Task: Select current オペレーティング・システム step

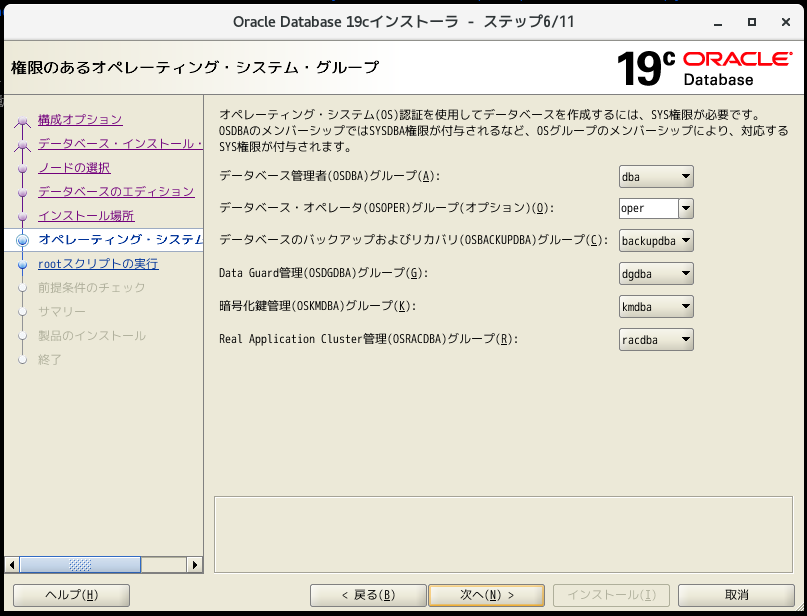Action: 120,240
